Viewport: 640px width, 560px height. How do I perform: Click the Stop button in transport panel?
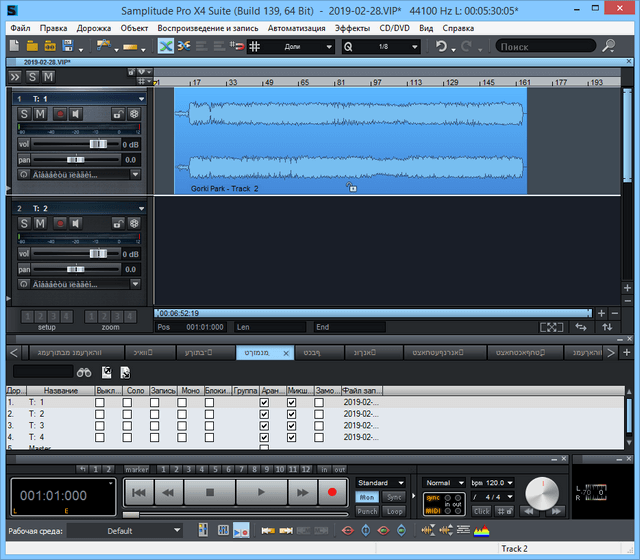click(x=210, y=492)
